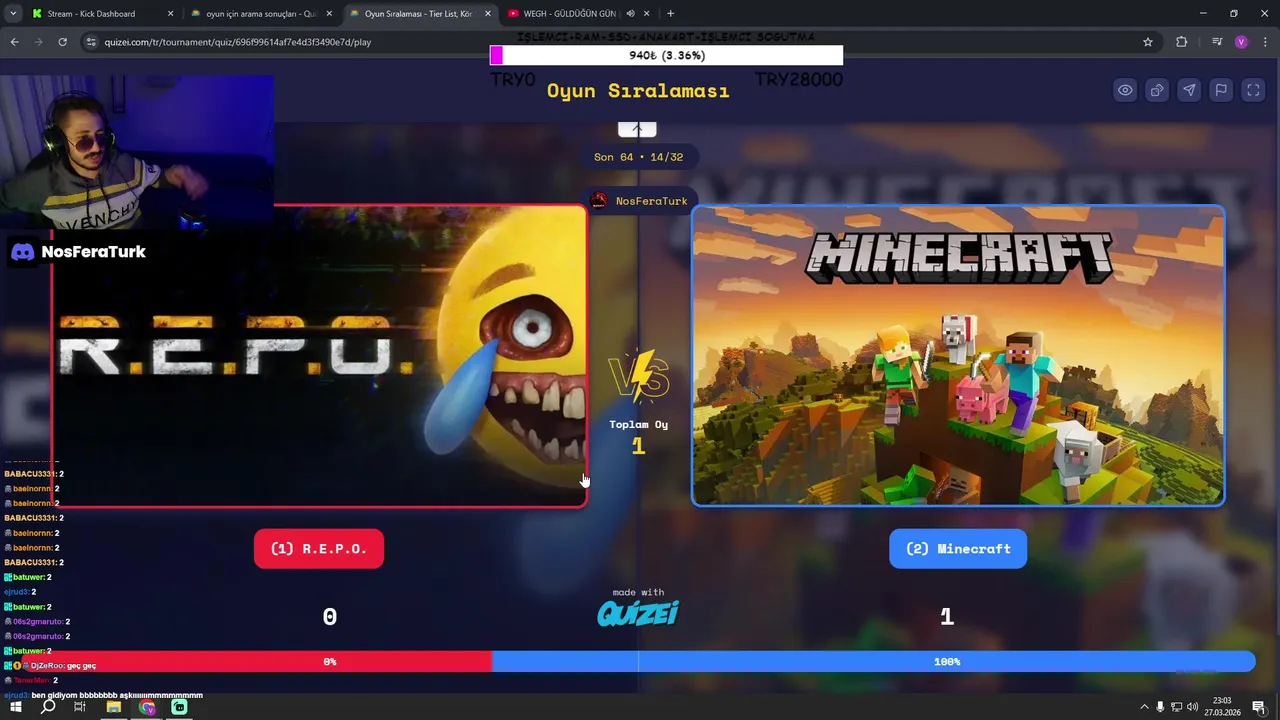The height and width of the screenshot is (720, 1280).
Task: Mute the WEGH tab via speaker icon
Action: coord(630,14)
